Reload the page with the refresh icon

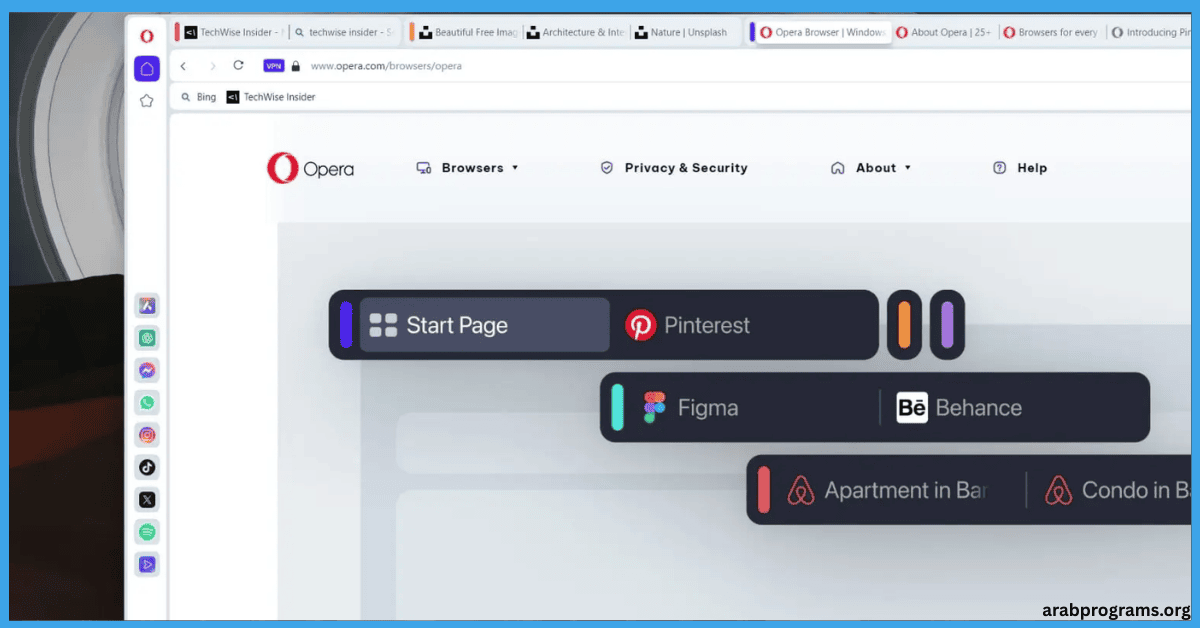pos(238,65)
